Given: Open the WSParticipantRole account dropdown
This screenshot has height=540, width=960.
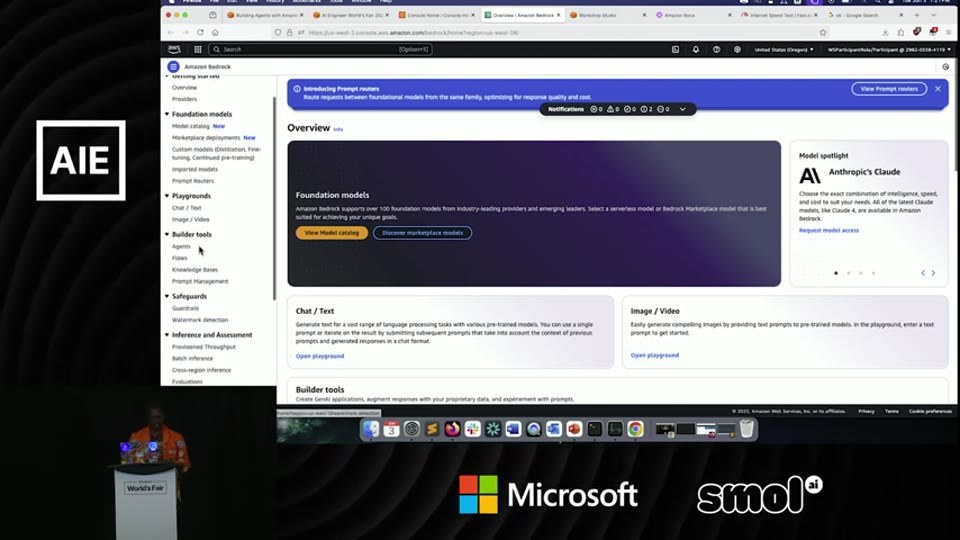Looking at the screenshot, I should tap(889, 50).
